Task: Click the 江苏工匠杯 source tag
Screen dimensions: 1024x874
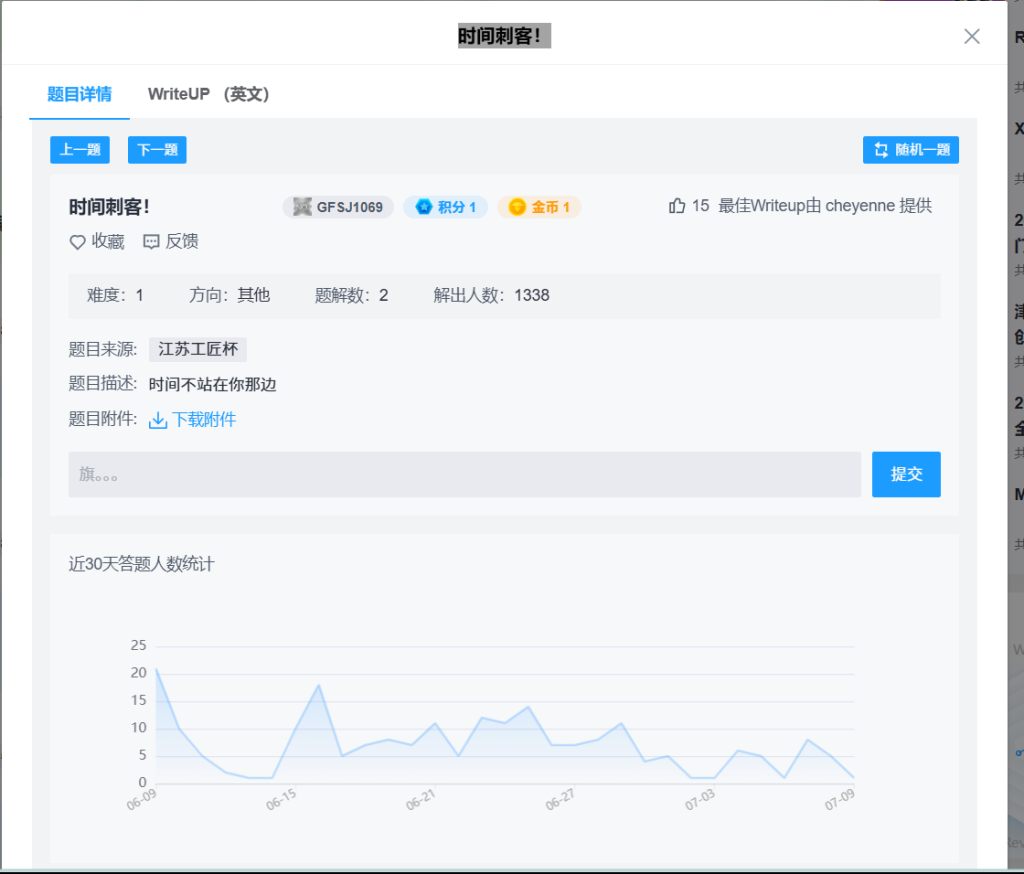Action: [x=198, y=350]
